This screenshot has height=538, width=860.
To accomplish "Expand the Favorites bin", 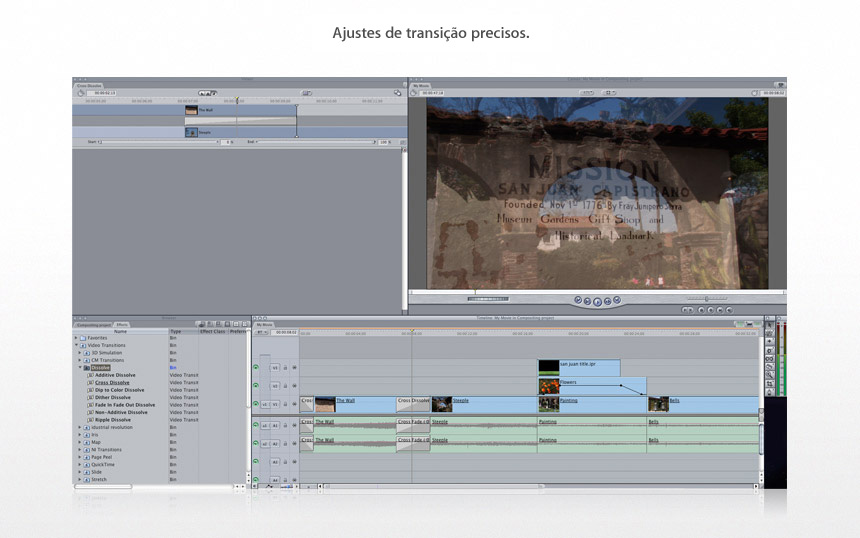I will tap(76, 338).
